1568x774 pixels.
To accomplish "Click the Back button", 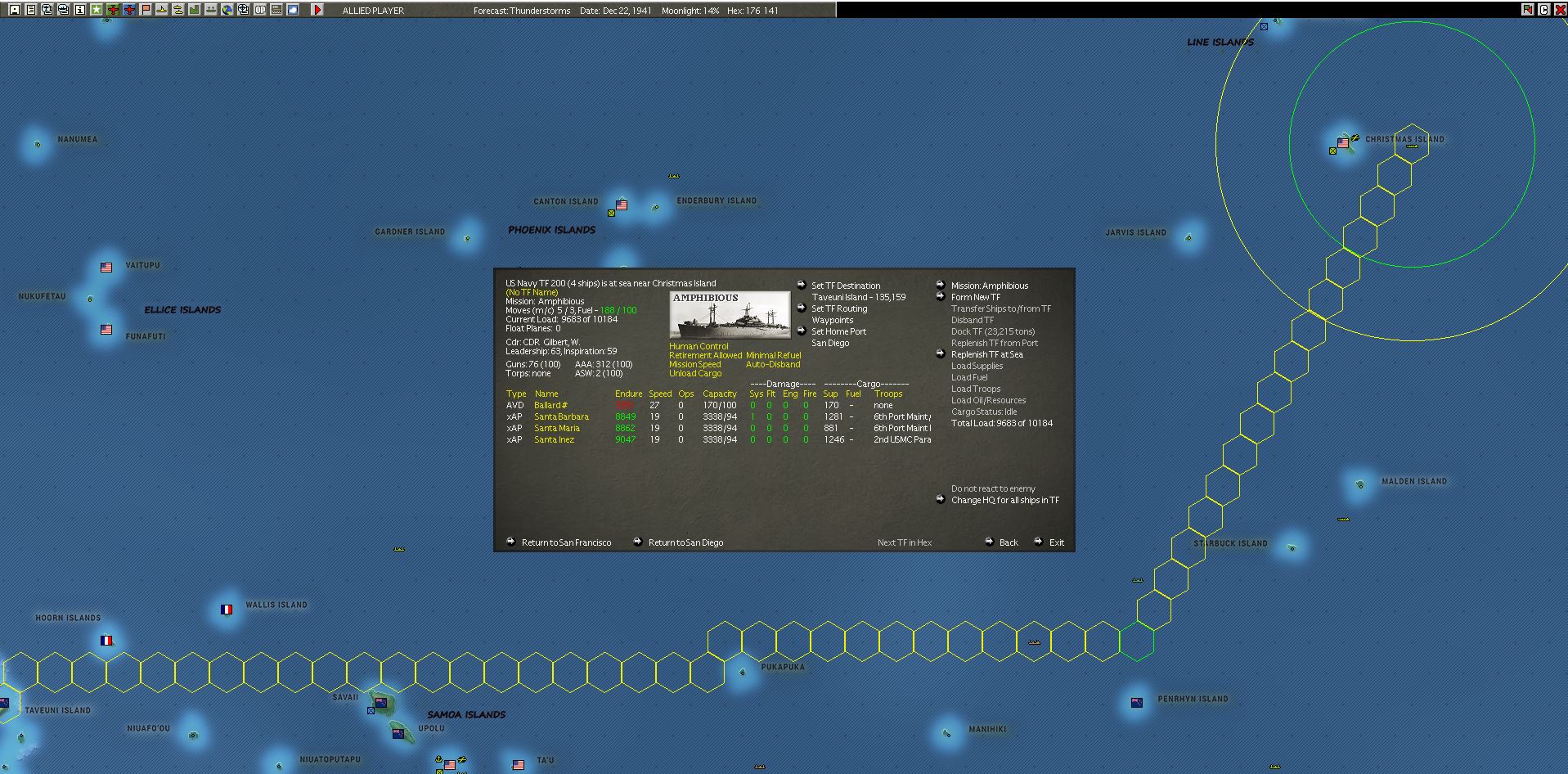I will tap(1009, 542).
